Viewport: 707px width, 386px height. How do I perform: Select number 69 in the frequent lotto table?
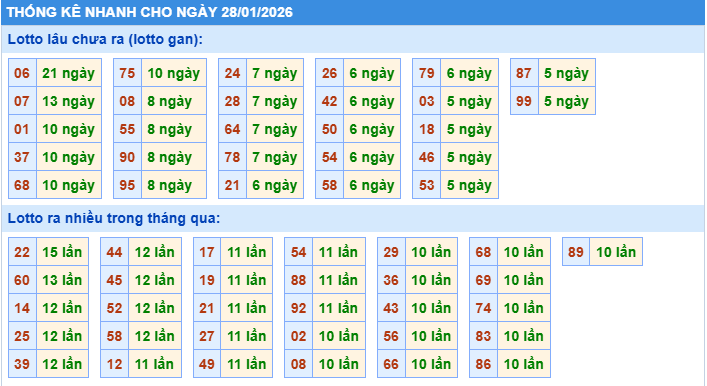483,280
